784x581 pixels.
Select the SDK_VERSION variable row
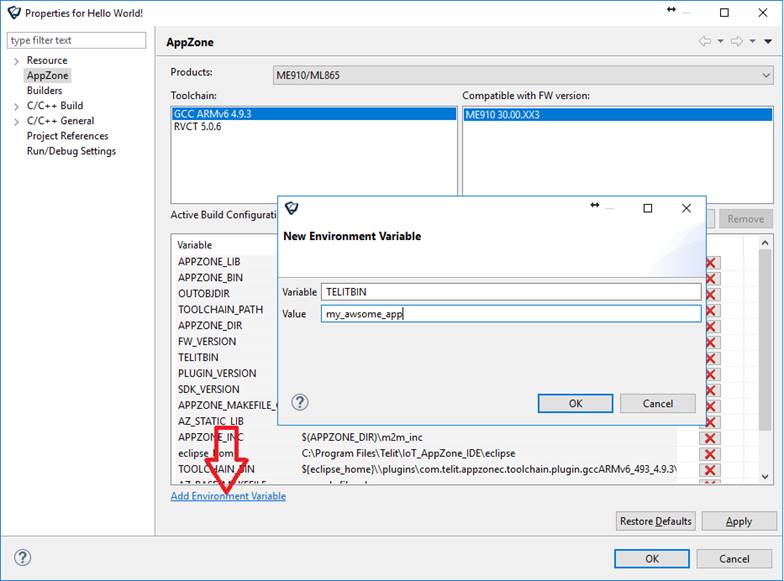click(208, 390)
